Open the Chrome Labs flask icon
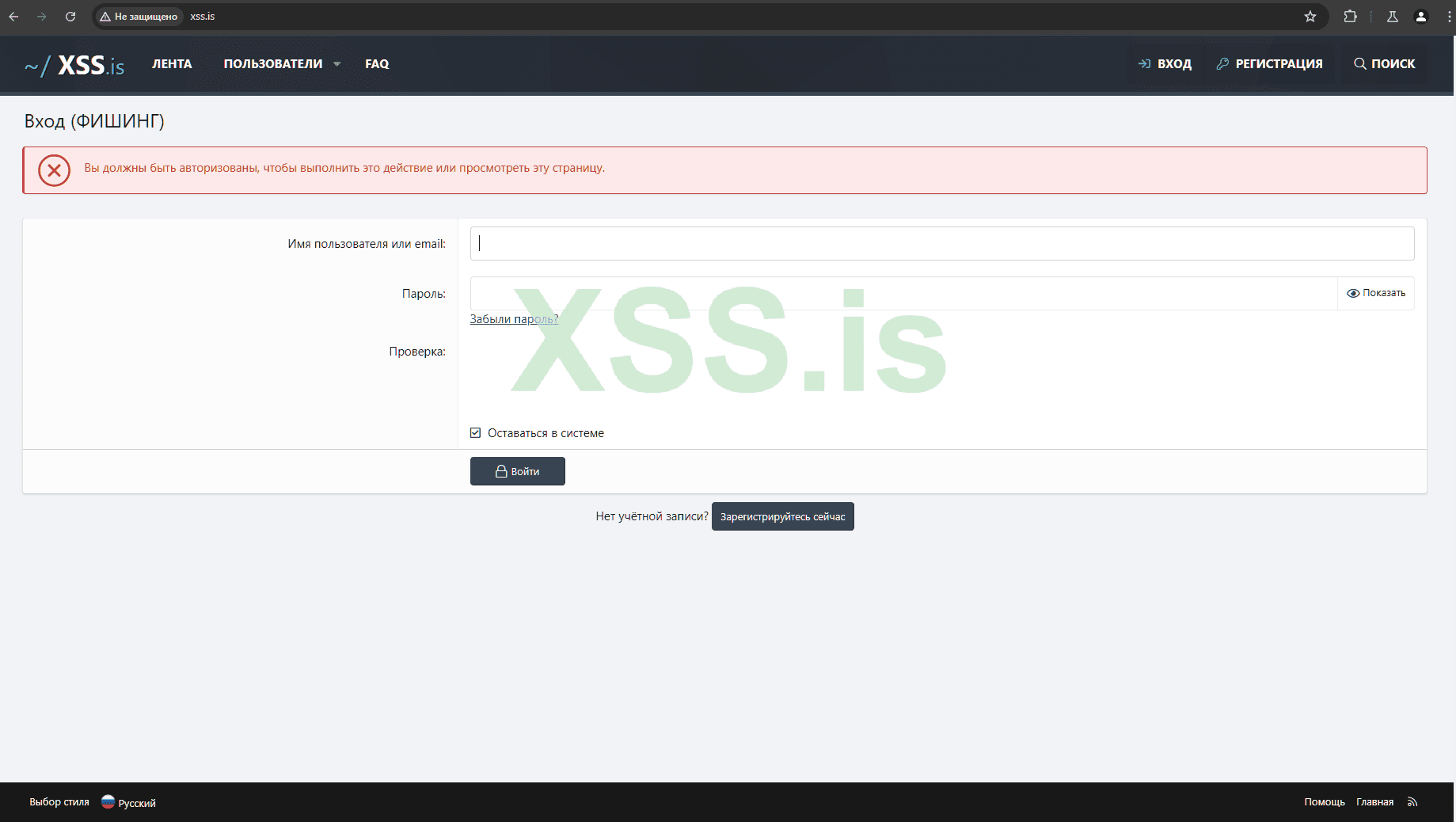This screenshot has width=1456, height=822. 1393,17
